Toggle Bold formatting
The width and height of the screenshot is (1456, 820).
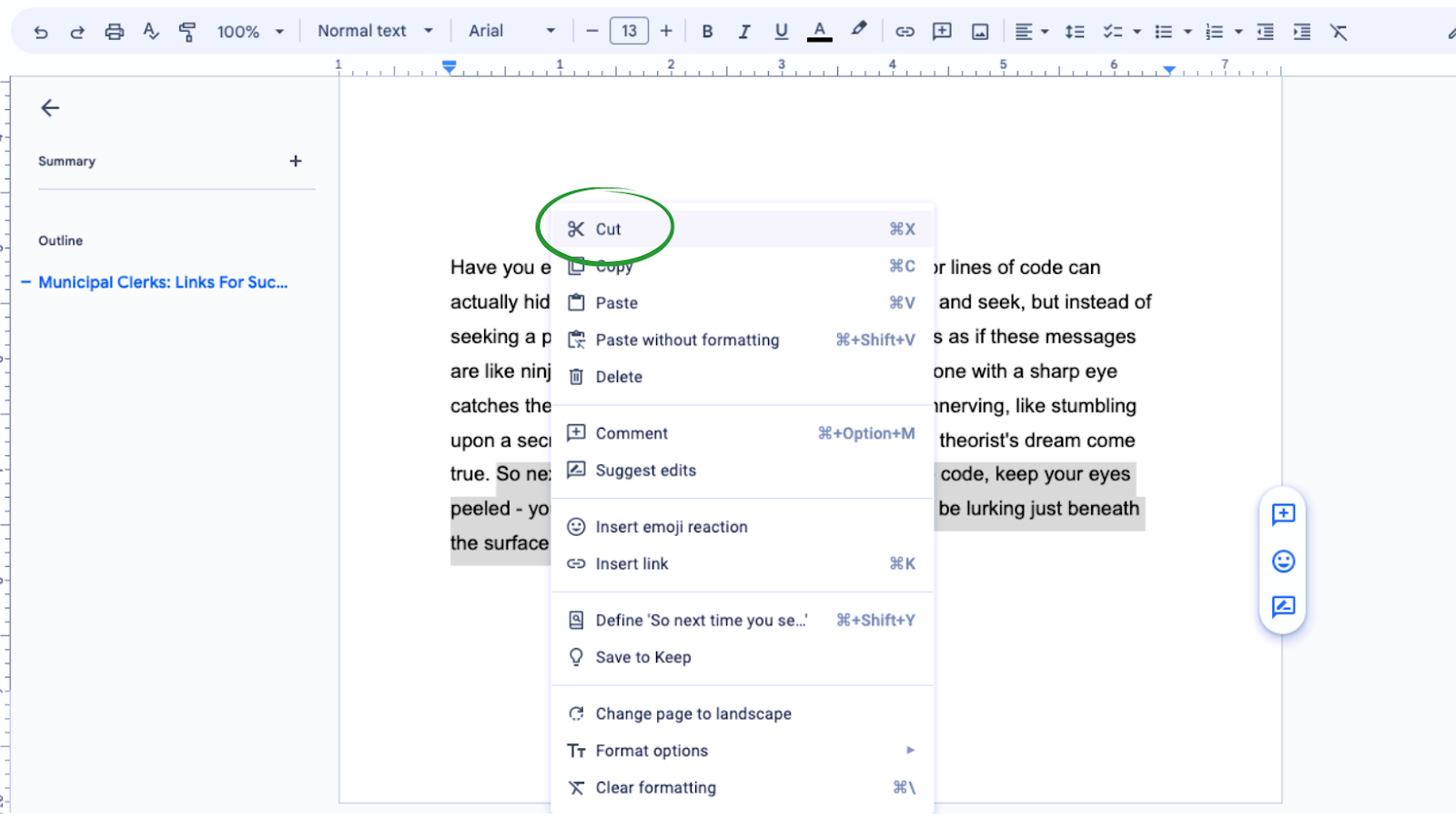pyautogui.click(x=707, y=32)
